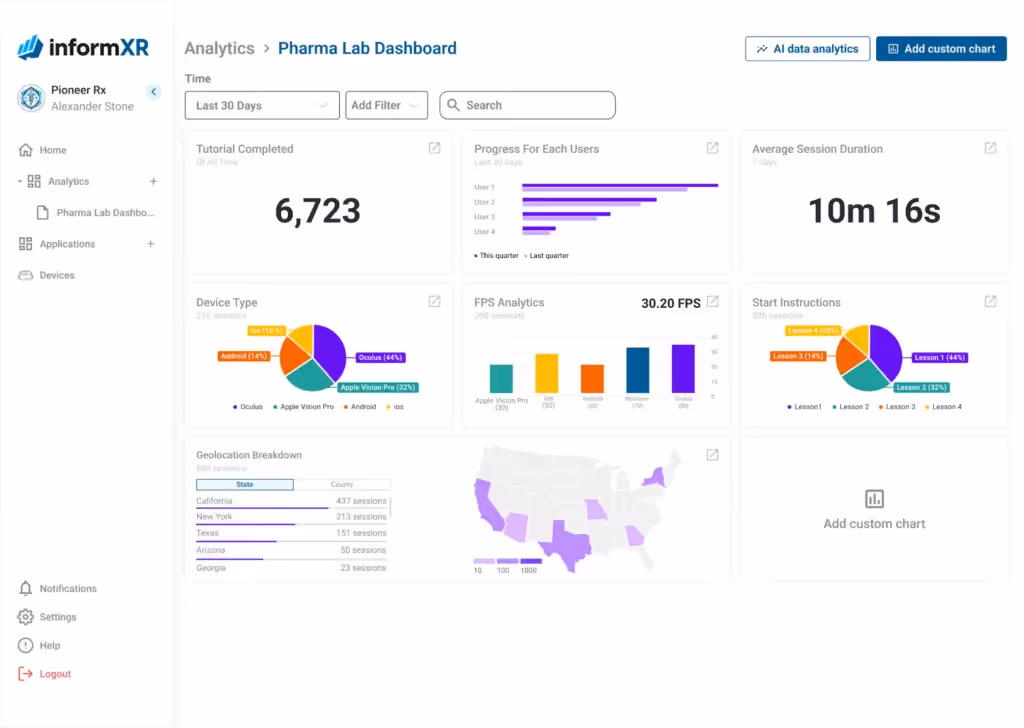The height and width of the screenshot is (728, 1024).
Task: Click the Analytics grid icon
Action: pos(34,182)
